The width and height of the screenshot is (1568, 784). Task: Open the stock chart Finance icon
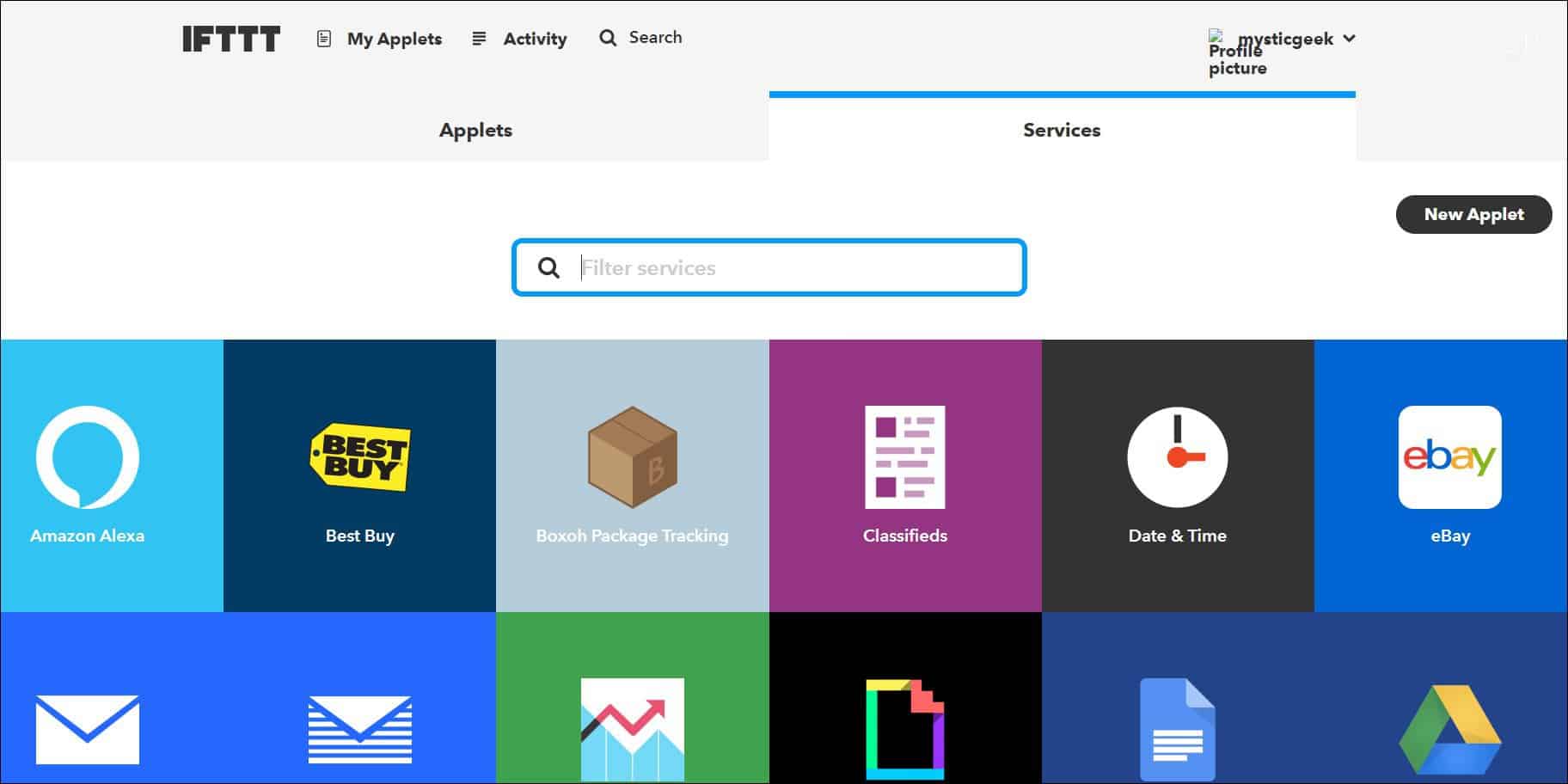(633, 730)
